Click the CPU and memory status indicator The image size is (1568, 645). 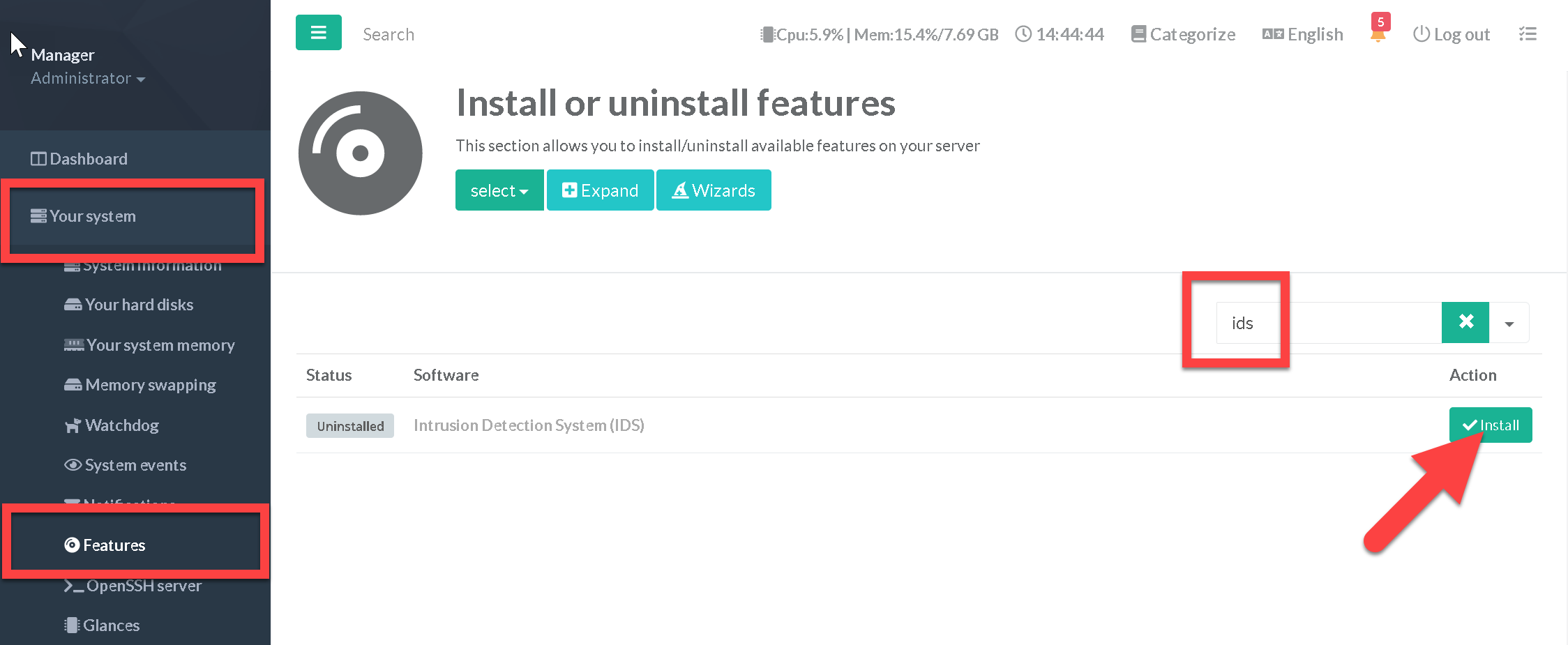pos(880,34)
